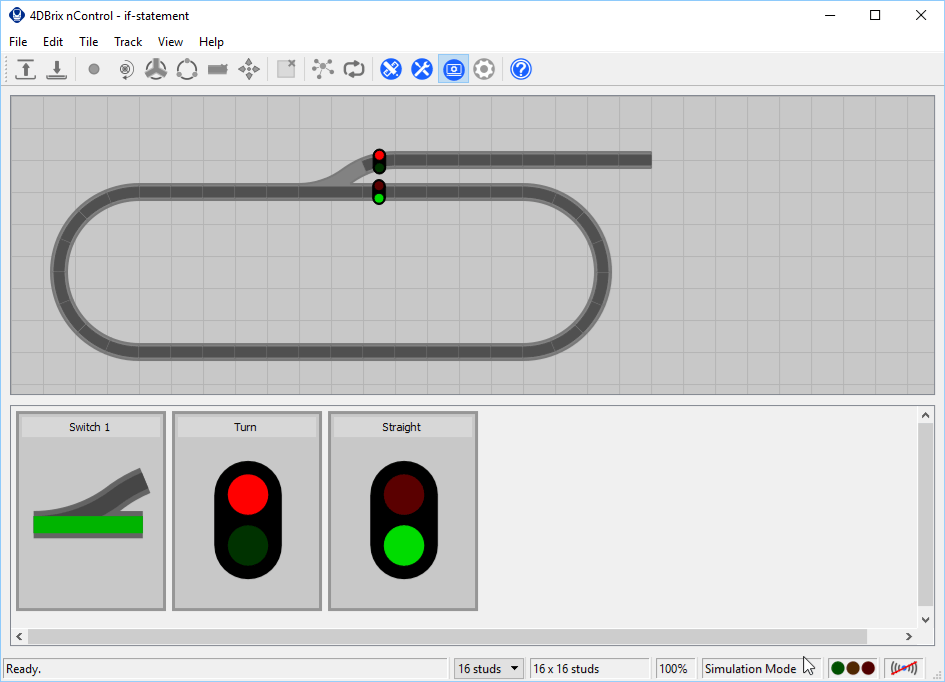945x682 pixels.
Task: Toggle the Turn traffic light tile
Action: coord(247,511)
